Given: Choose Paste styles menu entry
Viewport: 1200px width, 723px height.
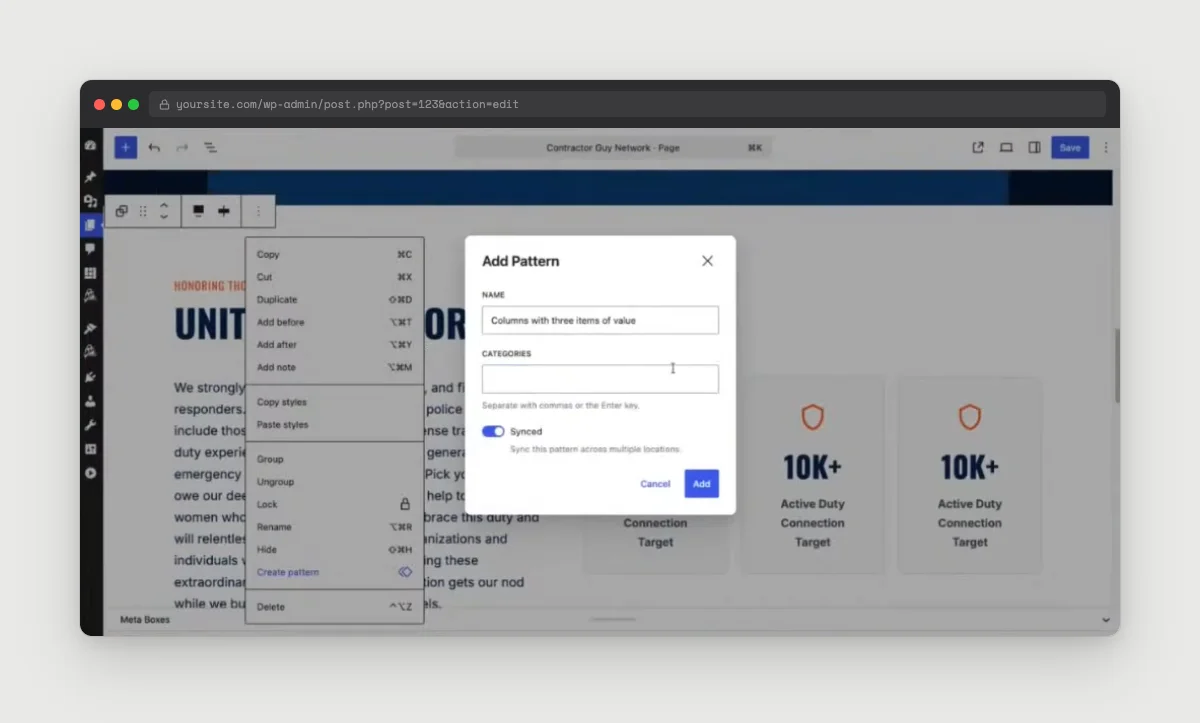Looking at the screenshot, I should tap(335, 425).
